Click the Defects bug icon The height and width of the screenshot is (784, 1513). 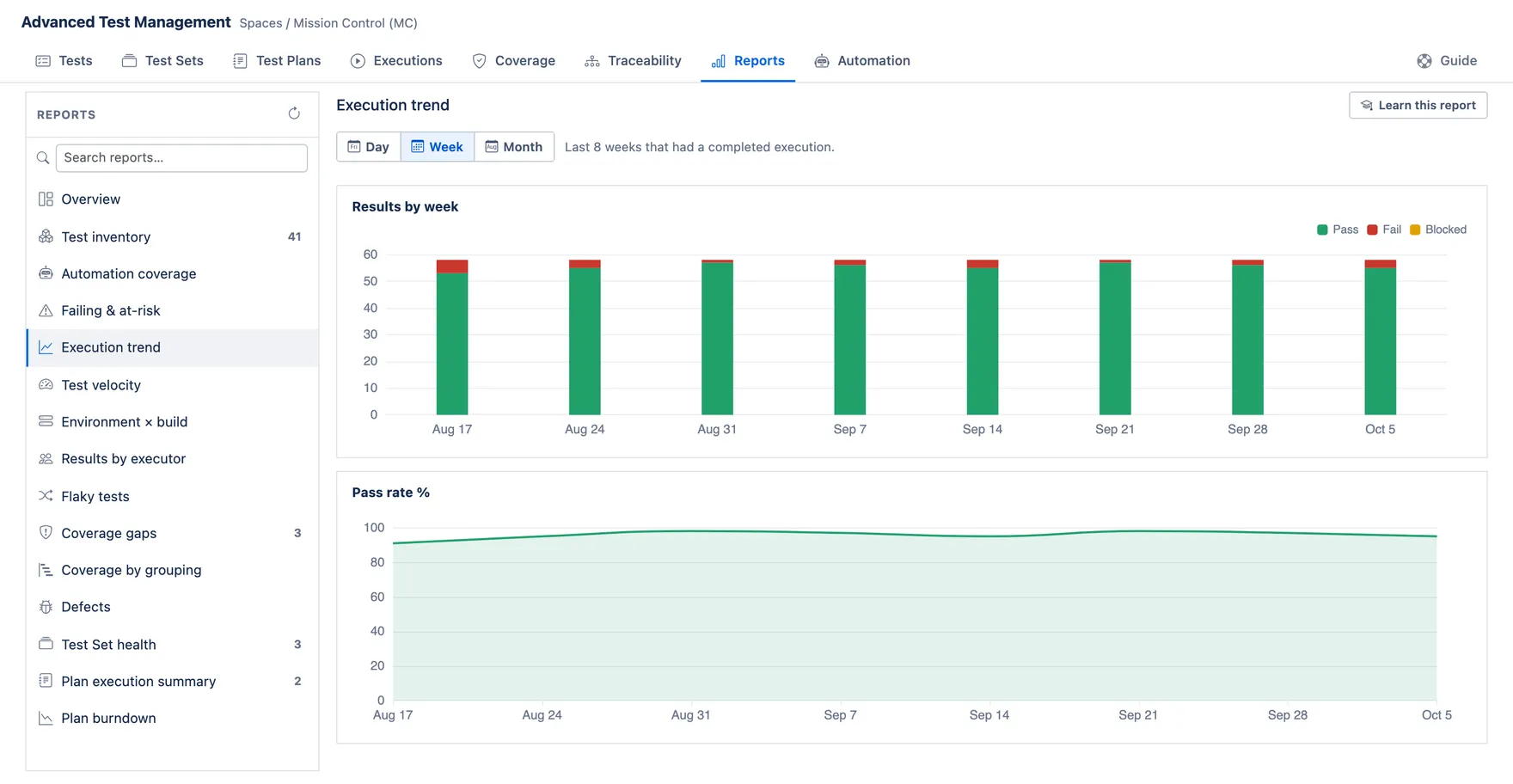click(x=46, y=607)
